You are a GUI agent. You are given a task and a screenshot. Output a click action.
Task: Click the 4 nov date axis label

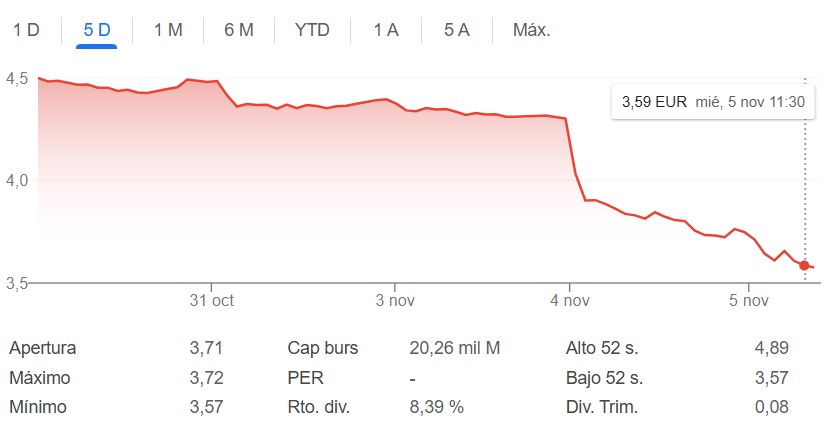pos(569,300)
